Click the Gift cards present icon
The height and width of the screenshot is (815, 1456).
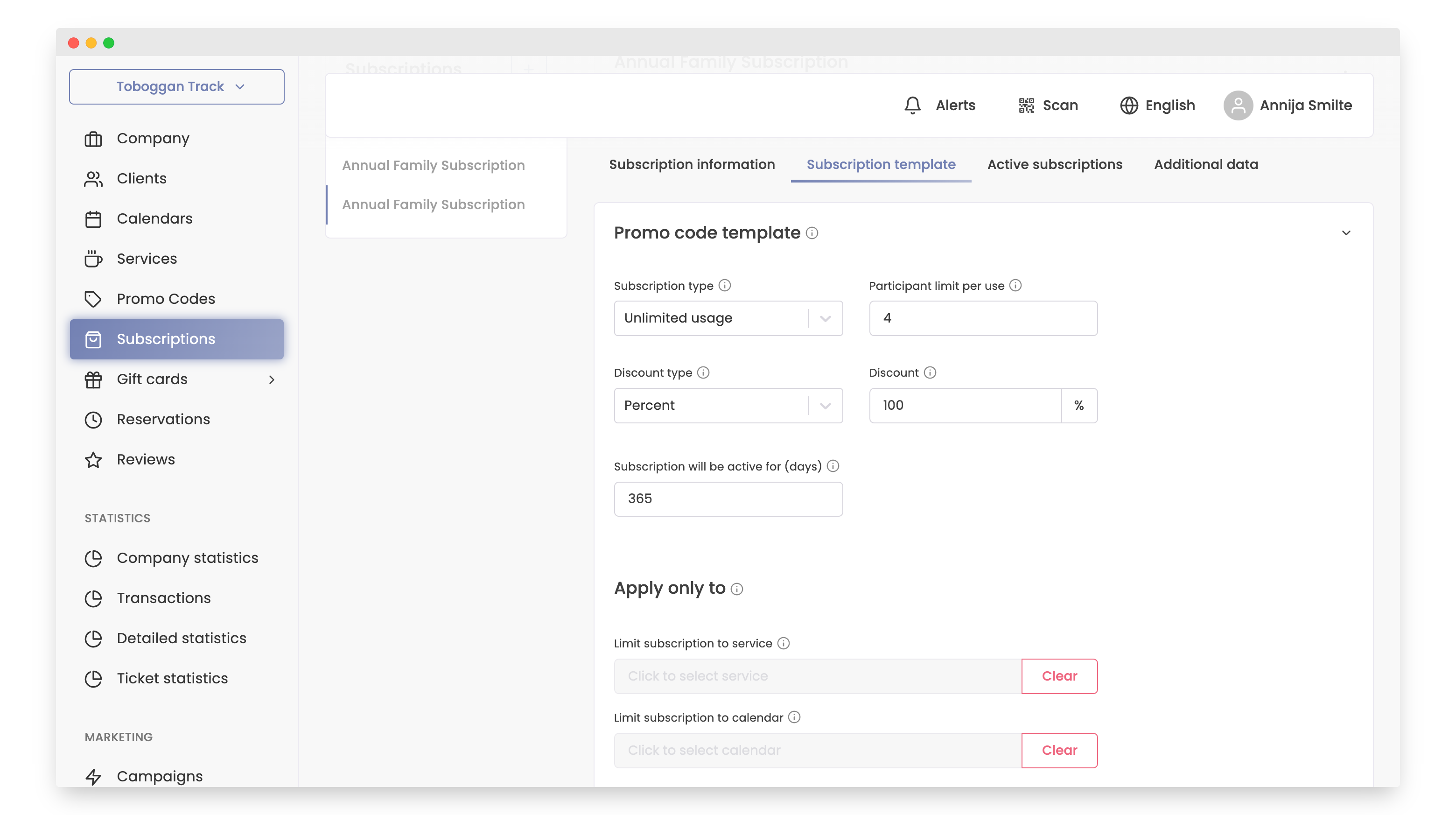click(93, 379)
